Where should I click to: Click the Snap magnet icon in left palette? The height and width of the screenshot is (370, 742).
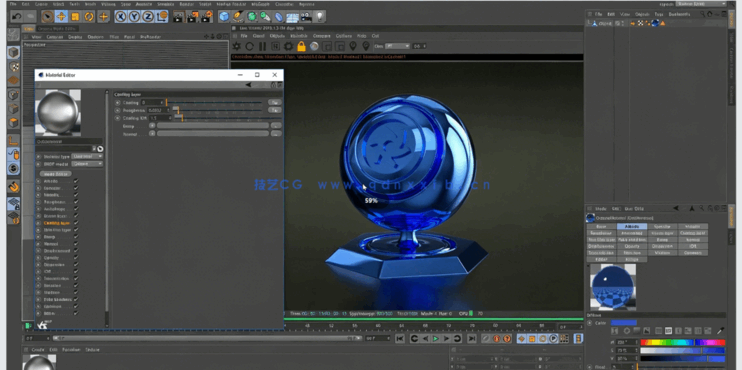(14, 187)
